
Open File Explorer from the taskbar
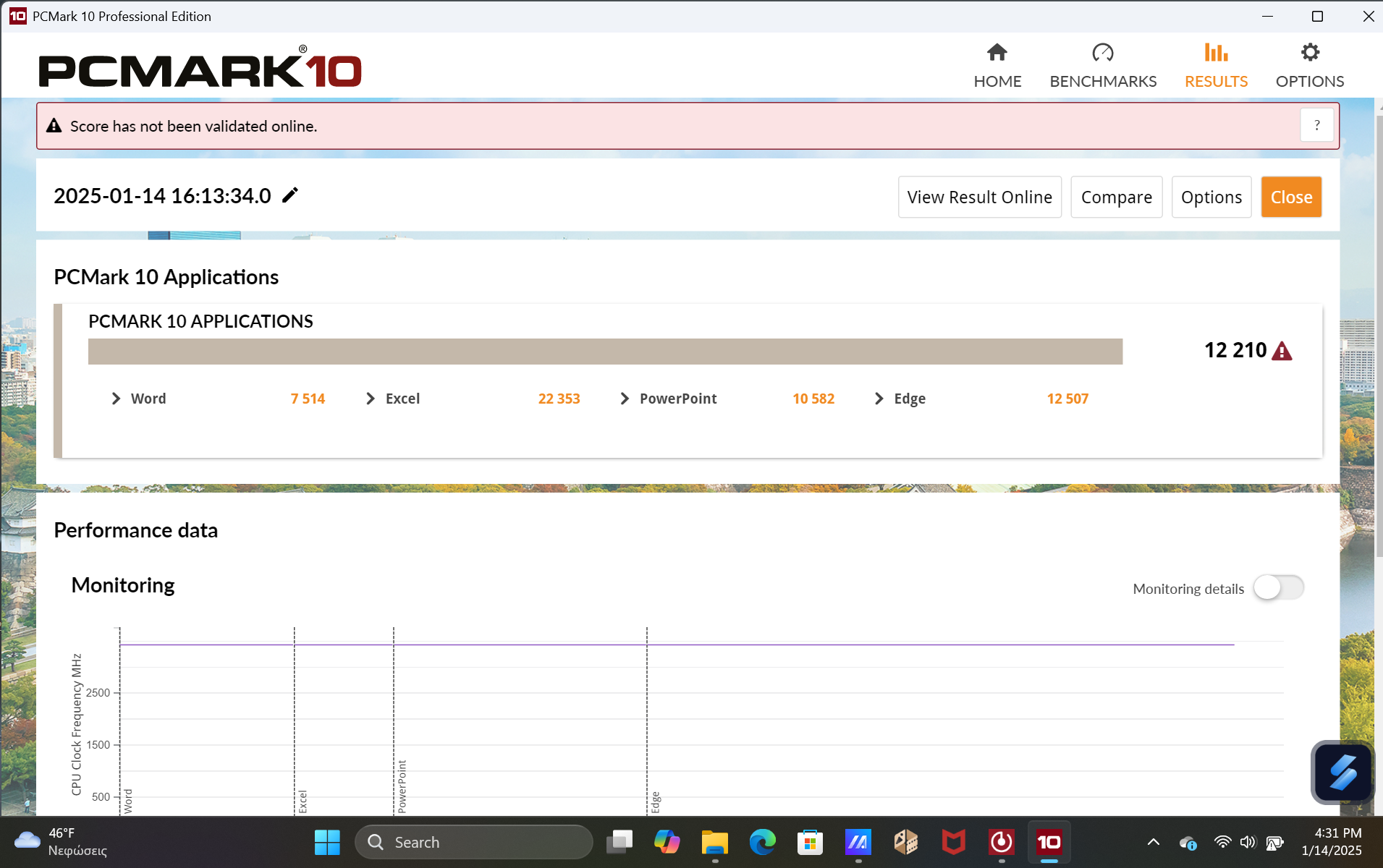click(x=714, y=842)
